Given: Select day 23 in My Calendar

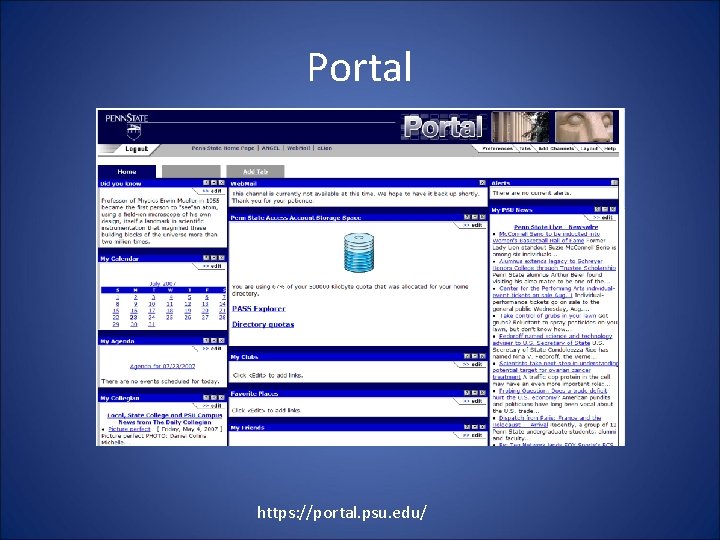Looking at the screenshot, I should (x=134, y=317).
